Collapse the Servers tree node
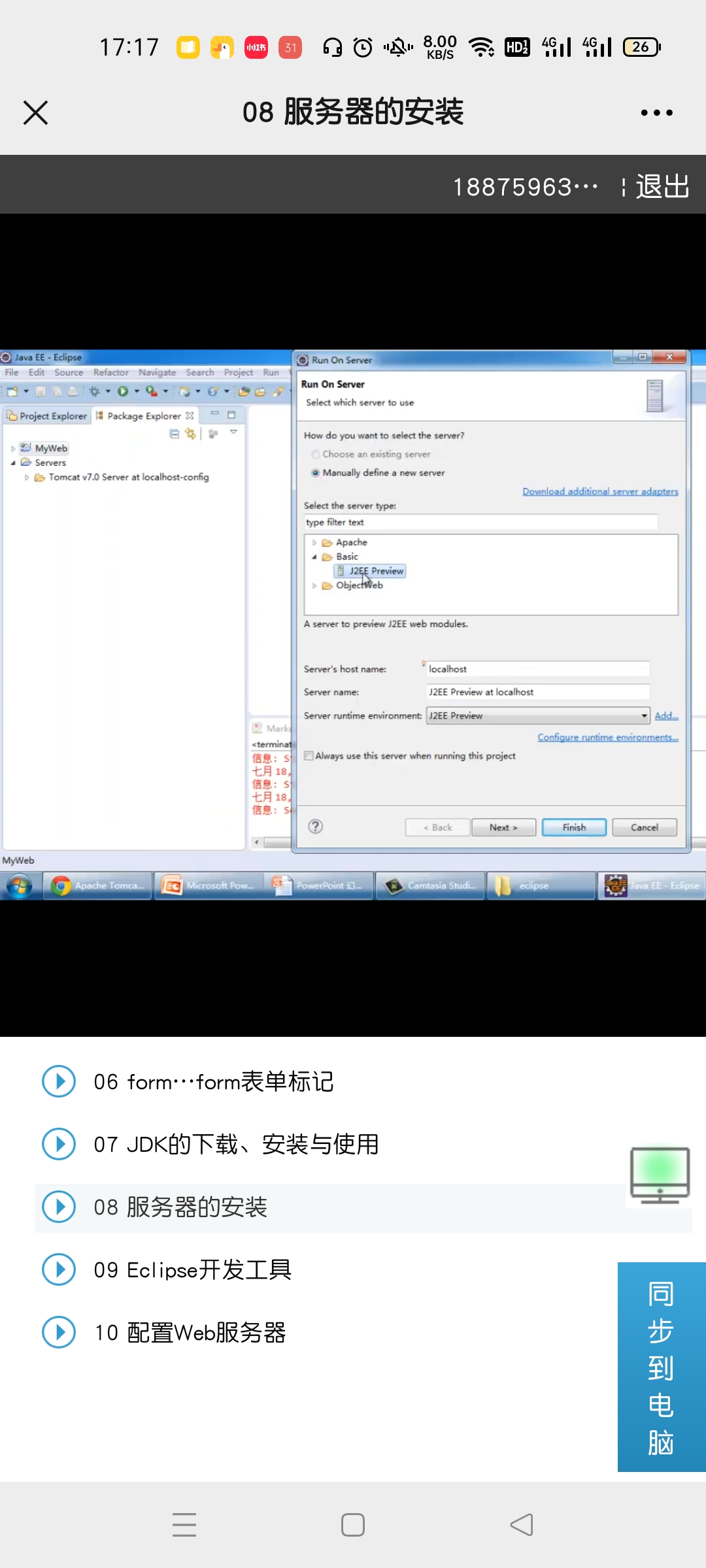The height and width of the screenshot is (1568, 706). point(13,463)
